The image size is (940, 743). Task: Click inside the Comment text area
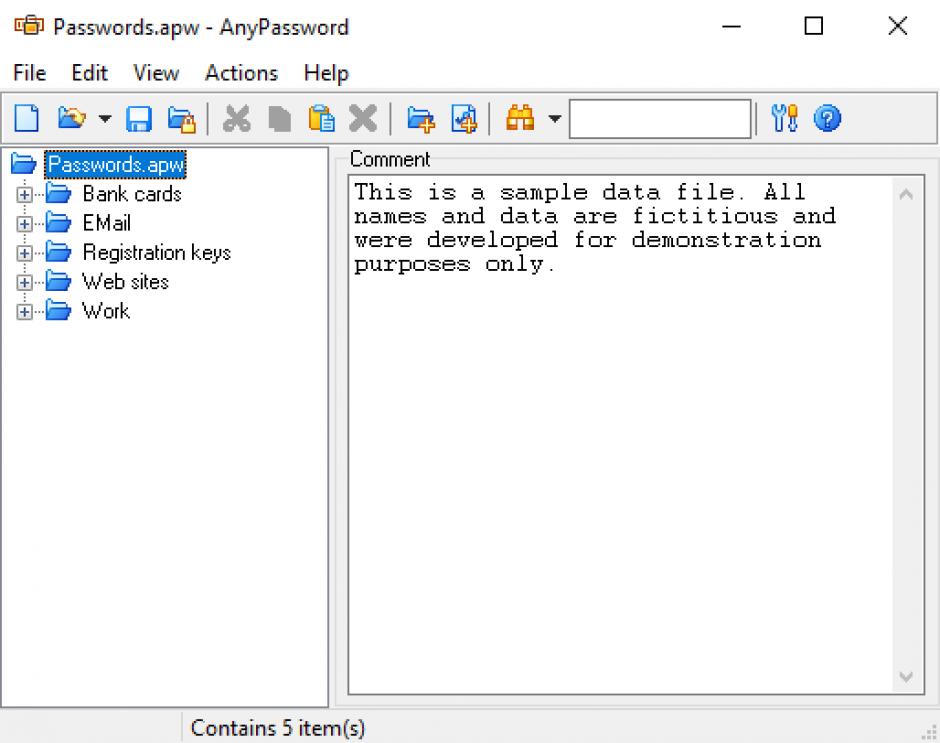pos(621,435)
